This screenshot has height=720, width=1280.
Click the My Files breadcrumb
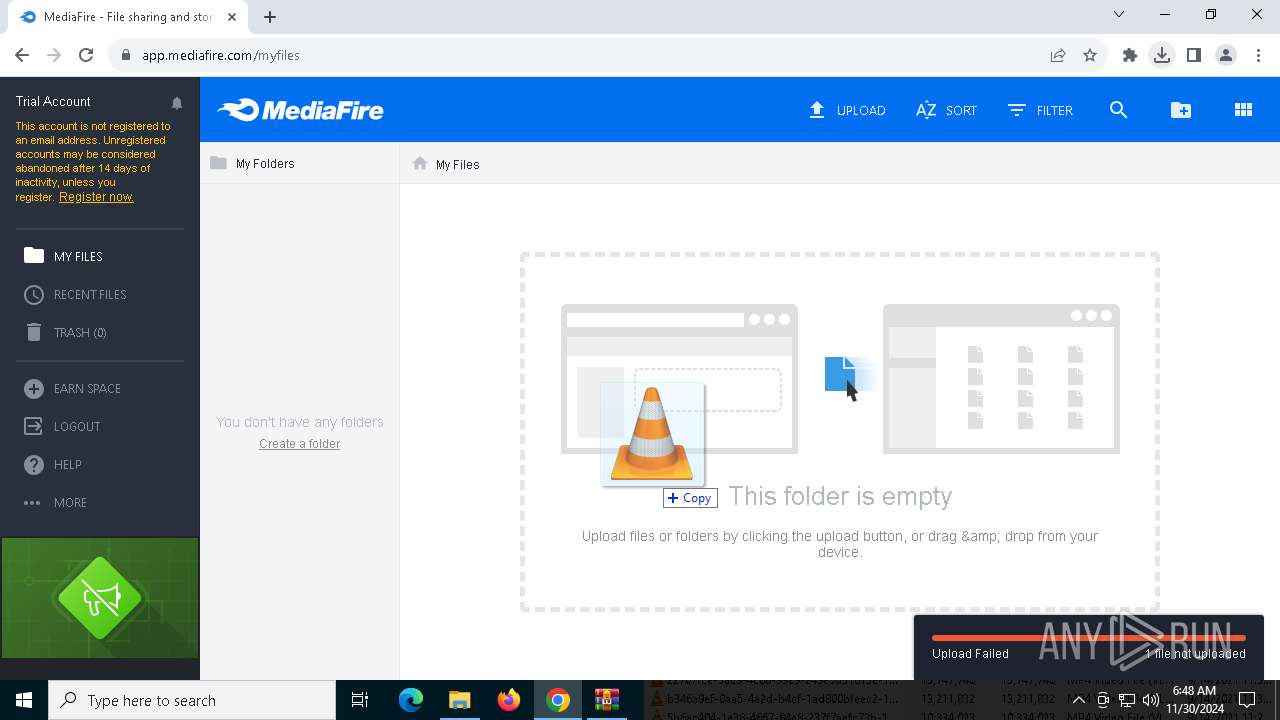click(x=457, y=164)
